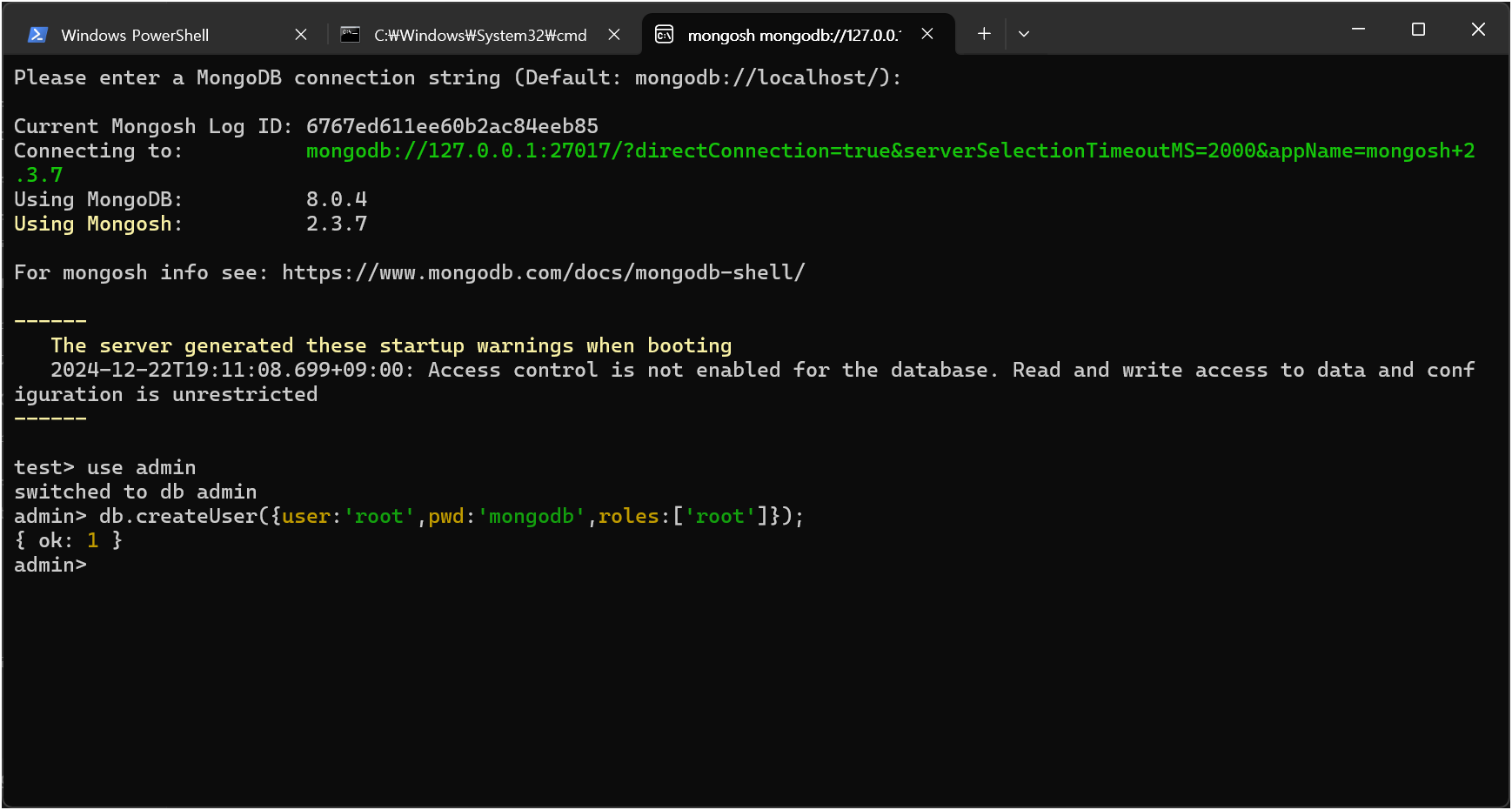Viewport: 1512px width, 810px height.
Task: Click the 'Using MongoDB:' label
Action: tap(98, 199)
